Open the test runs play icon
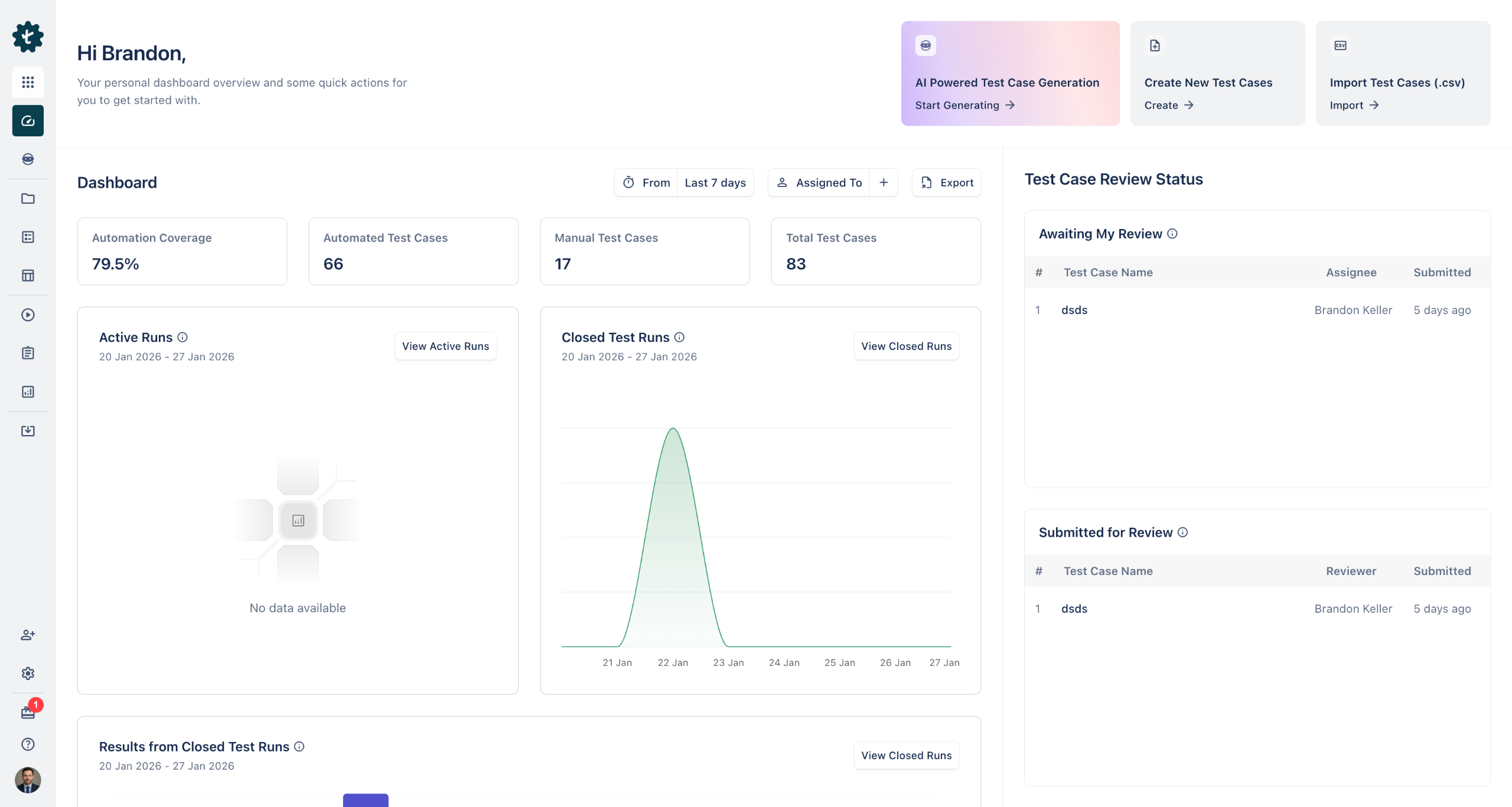Image resolution: width=1512 pixels, height=807 pixels. pyautogui.click(x=28, y=315)
